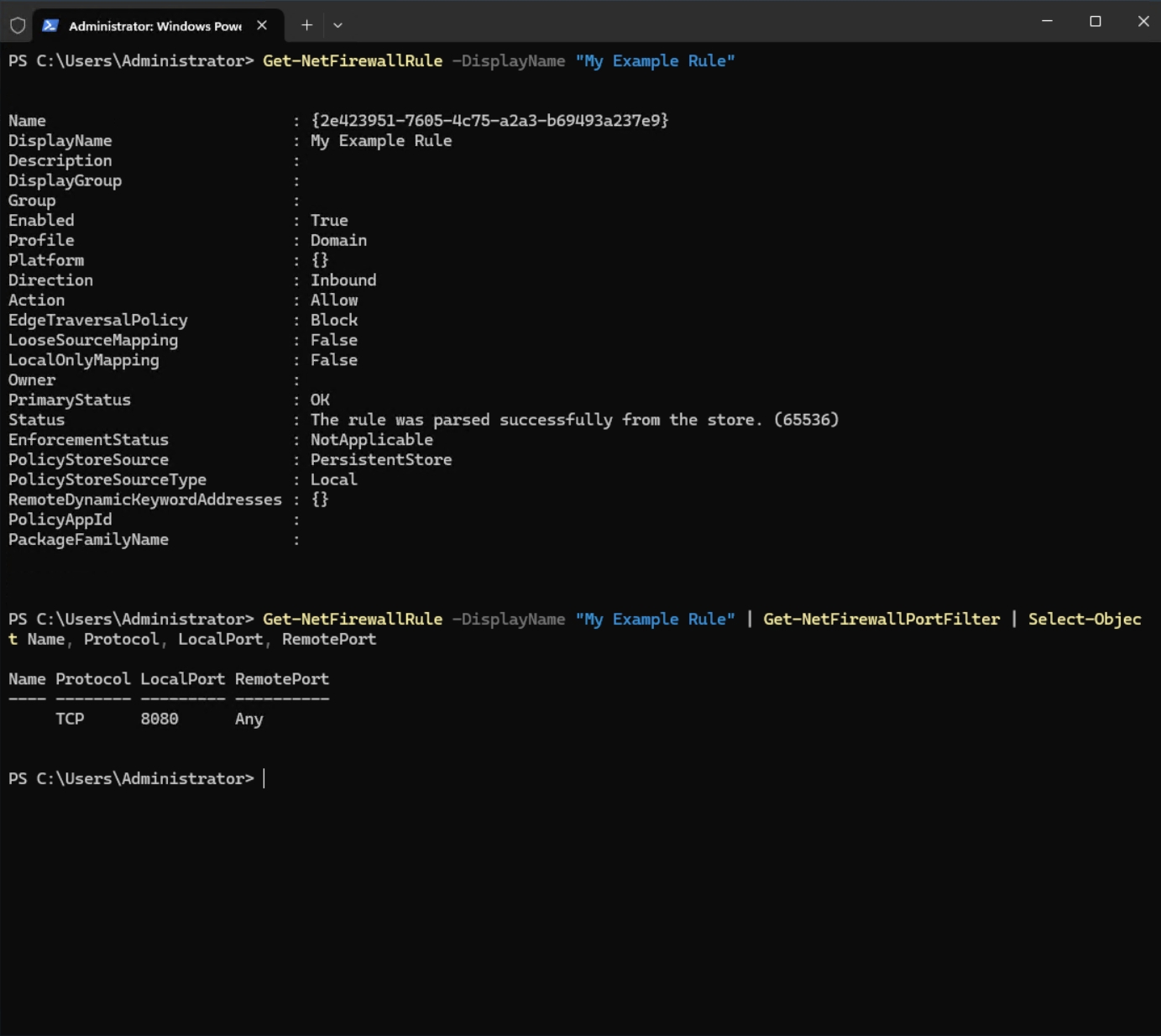Screen dimensions: 1161x1036
Task: Click the Get-NetFirewallRule command text
Action: (353, 60)
